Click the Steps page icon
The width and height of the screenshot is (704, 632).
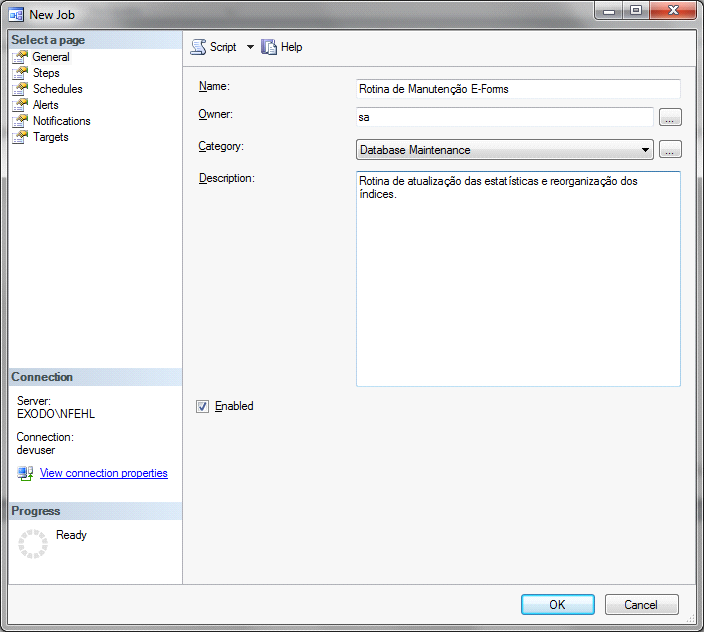point(20,73)
